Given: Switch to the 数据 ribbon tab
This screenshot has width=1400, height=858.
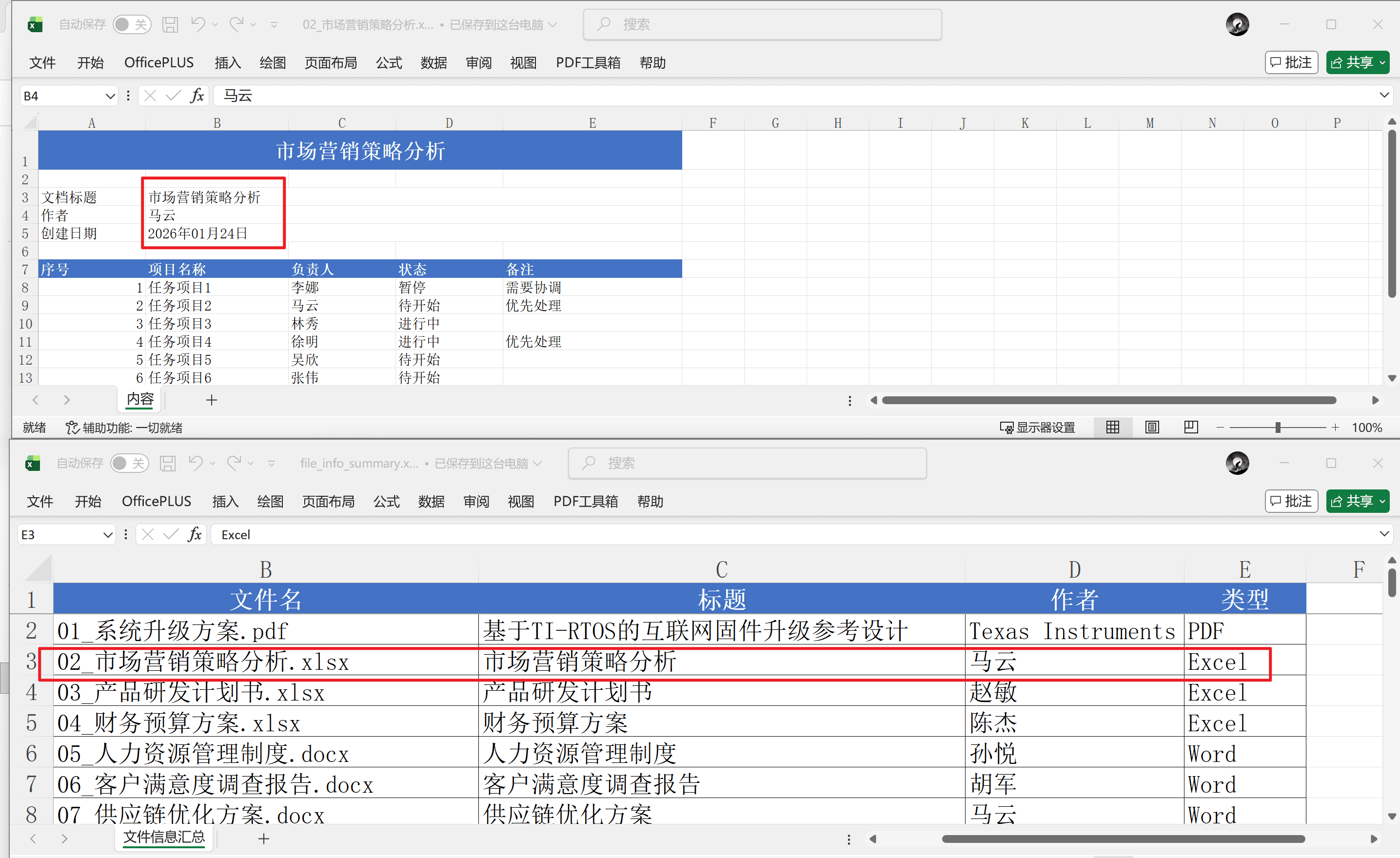Looking at the screenshot, I should tap(434, 62).
